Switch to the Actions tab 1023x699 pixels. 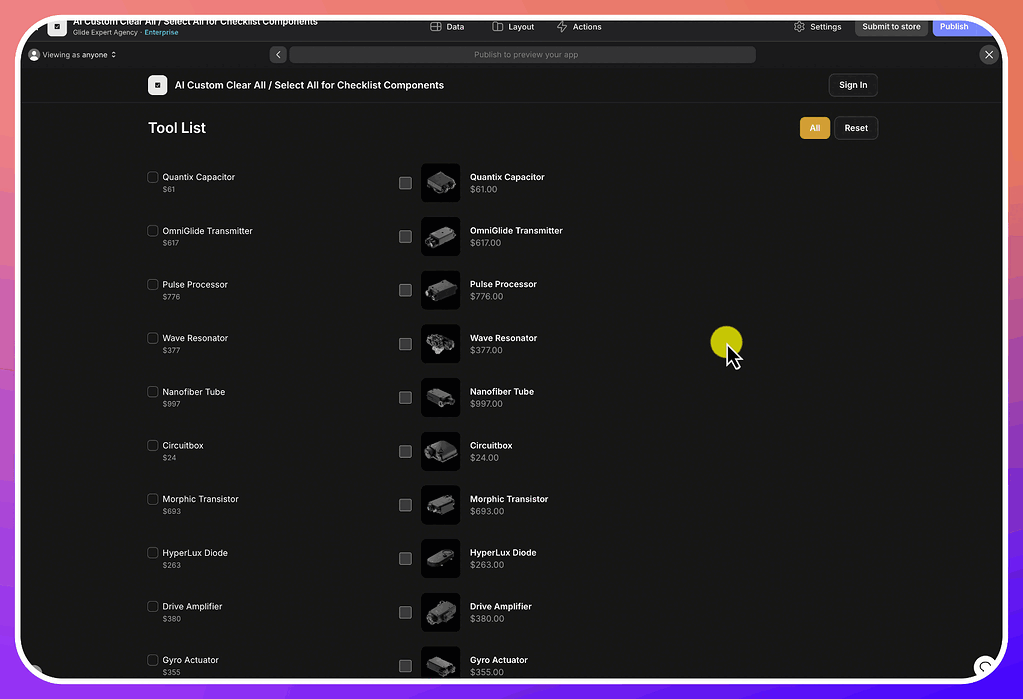(579, 27)
